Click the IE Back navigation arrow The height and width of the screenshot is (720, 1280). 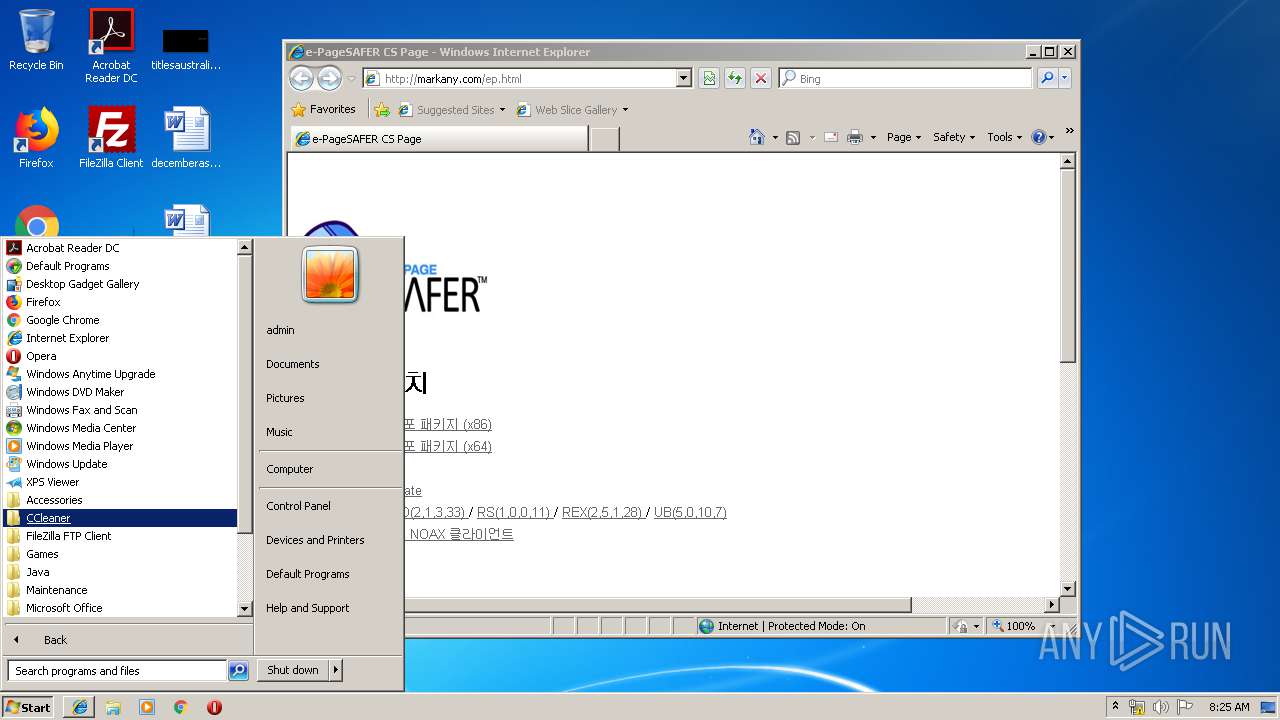301,78
